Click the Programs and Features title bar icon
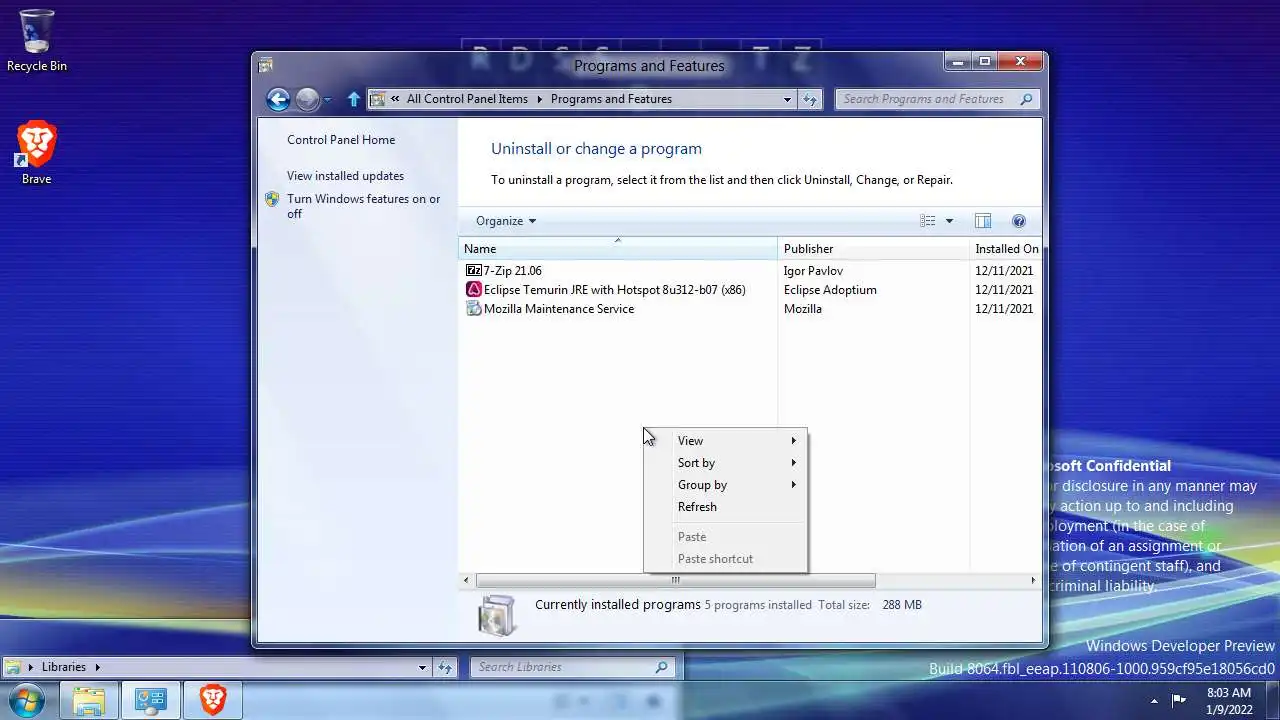The height and width of the screenshot is (720, 1280). [x=265, y=66]
